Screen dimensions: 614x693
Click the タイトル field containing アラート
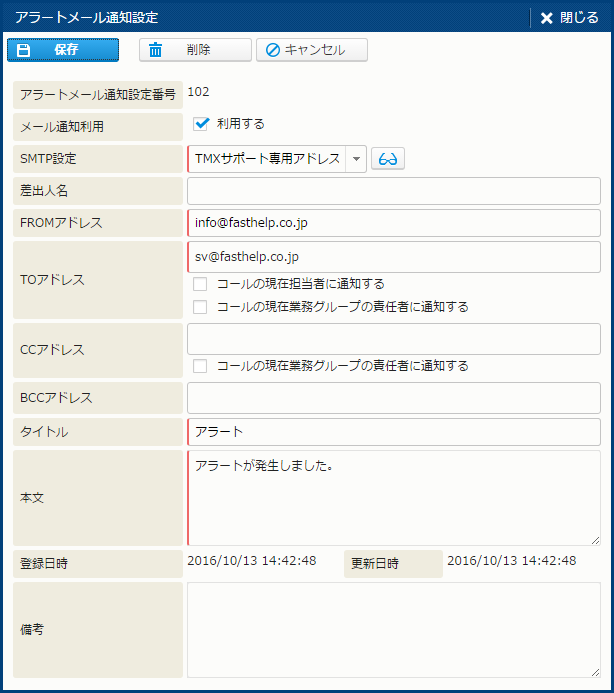tap(393, 432)
